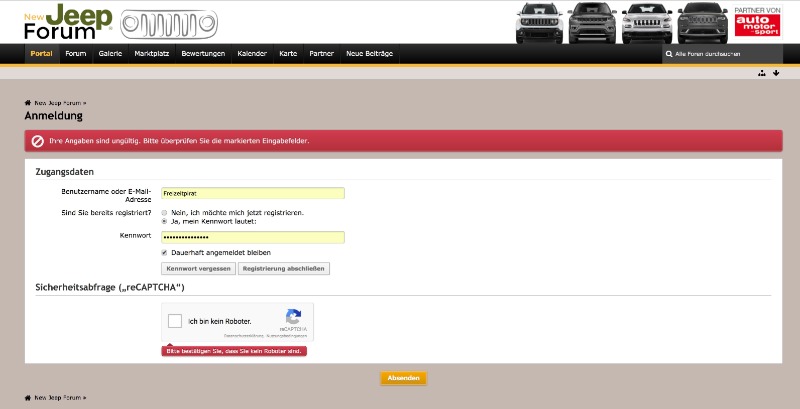Click the home icon in bottom breadcrumb

(x=28, y=397)
